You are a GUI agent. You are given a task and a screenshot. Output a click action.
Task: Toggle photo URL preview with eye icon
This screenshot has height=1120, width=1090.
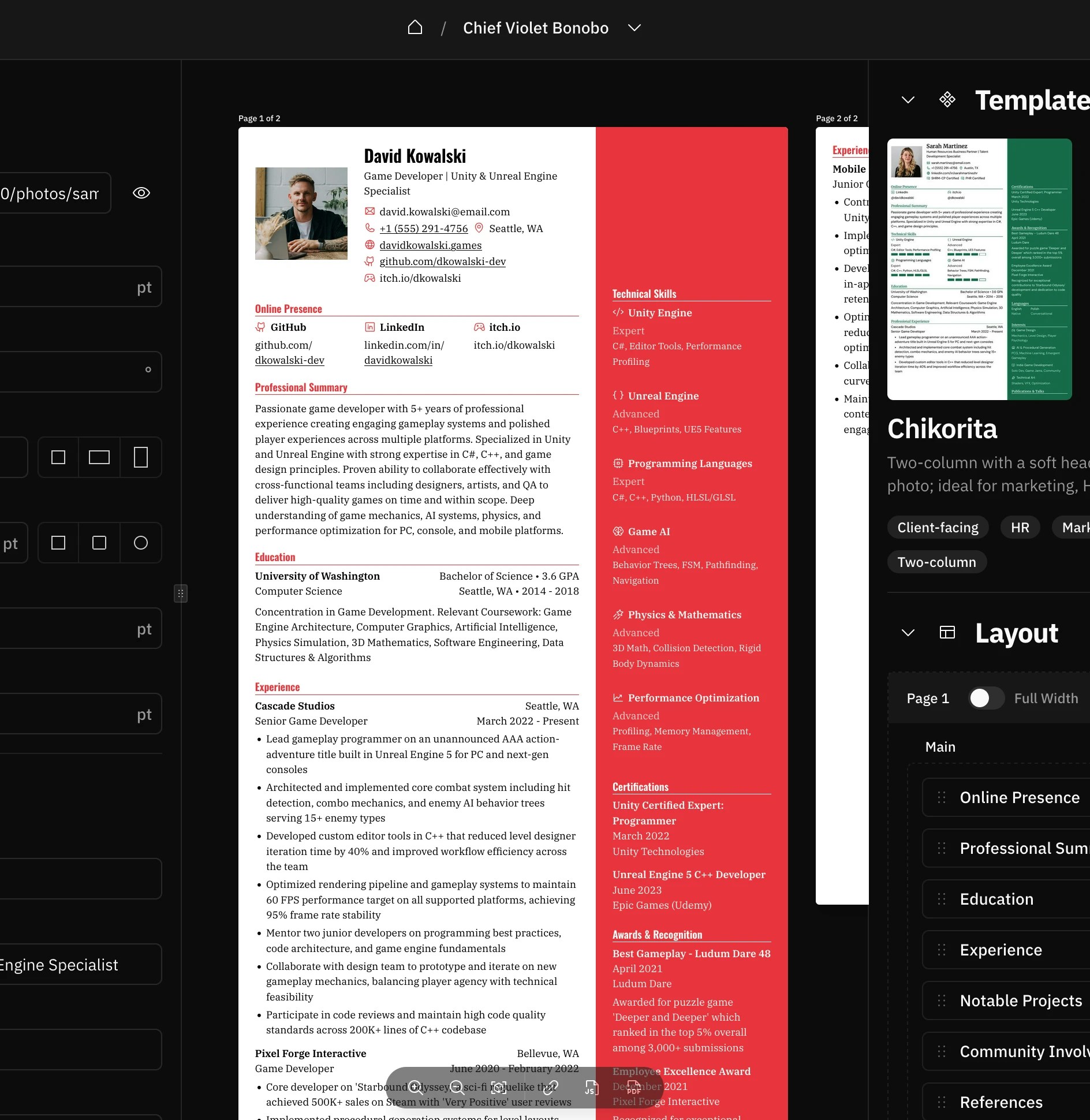click(x=140, y=193)
